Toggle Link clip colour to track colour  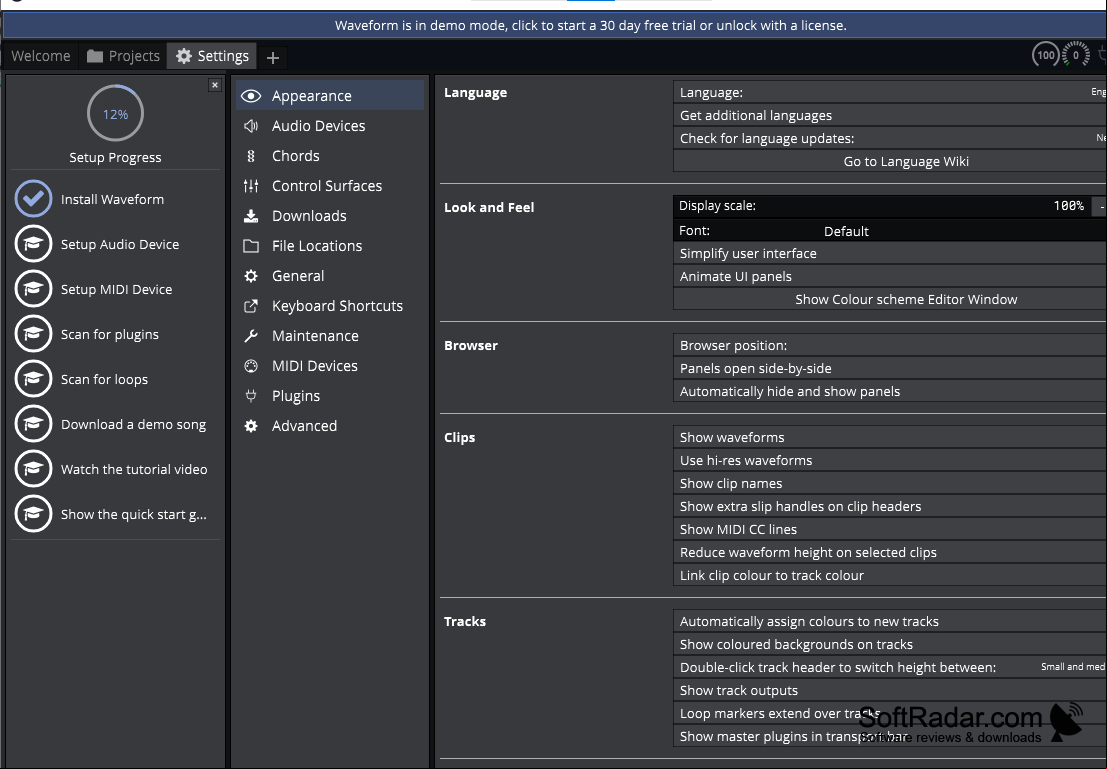890,576
